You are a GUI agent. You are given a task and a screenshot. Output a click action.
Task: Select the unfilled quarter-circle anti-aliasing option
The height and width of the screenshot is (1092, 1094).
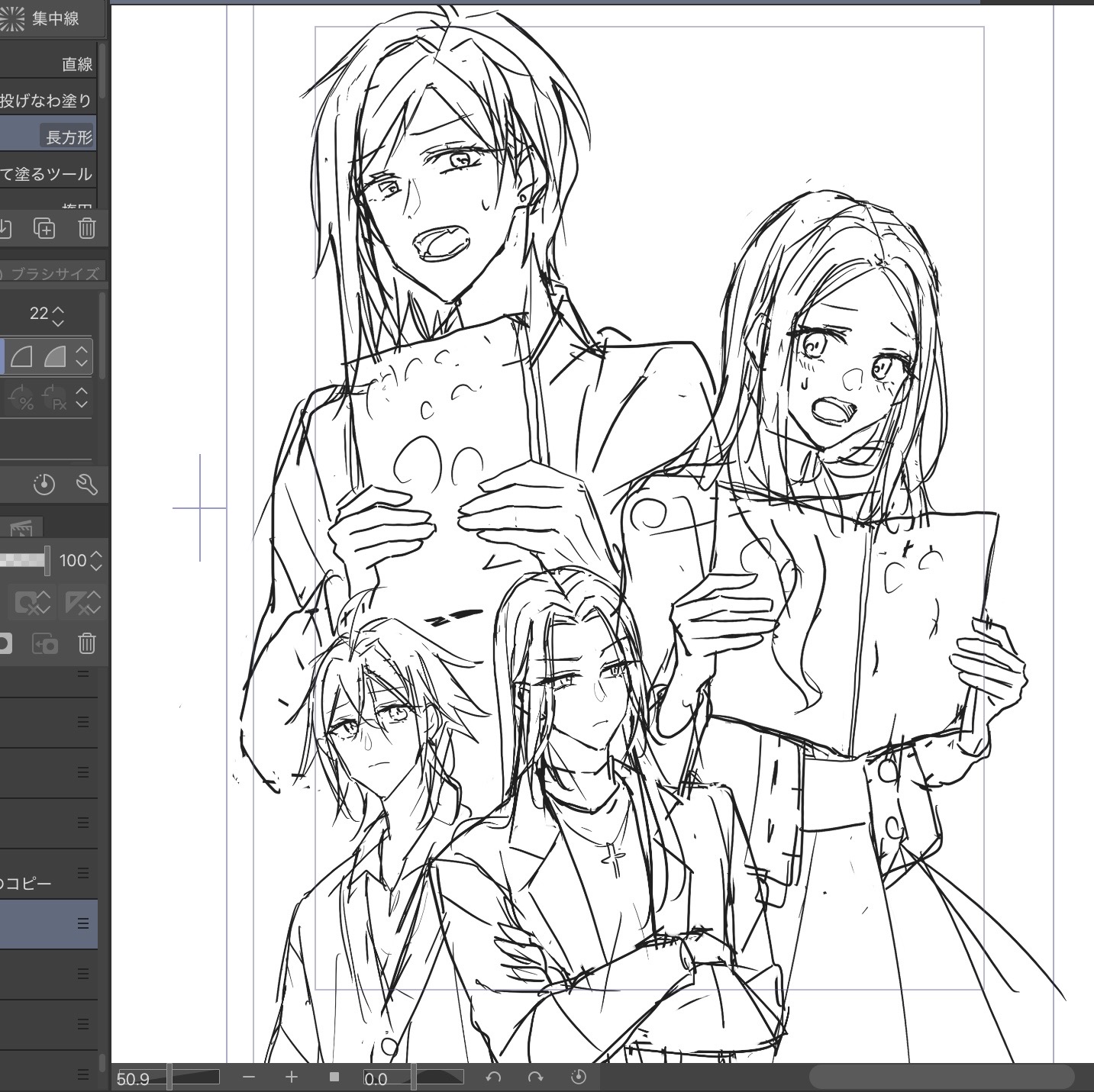click(21, 356)
